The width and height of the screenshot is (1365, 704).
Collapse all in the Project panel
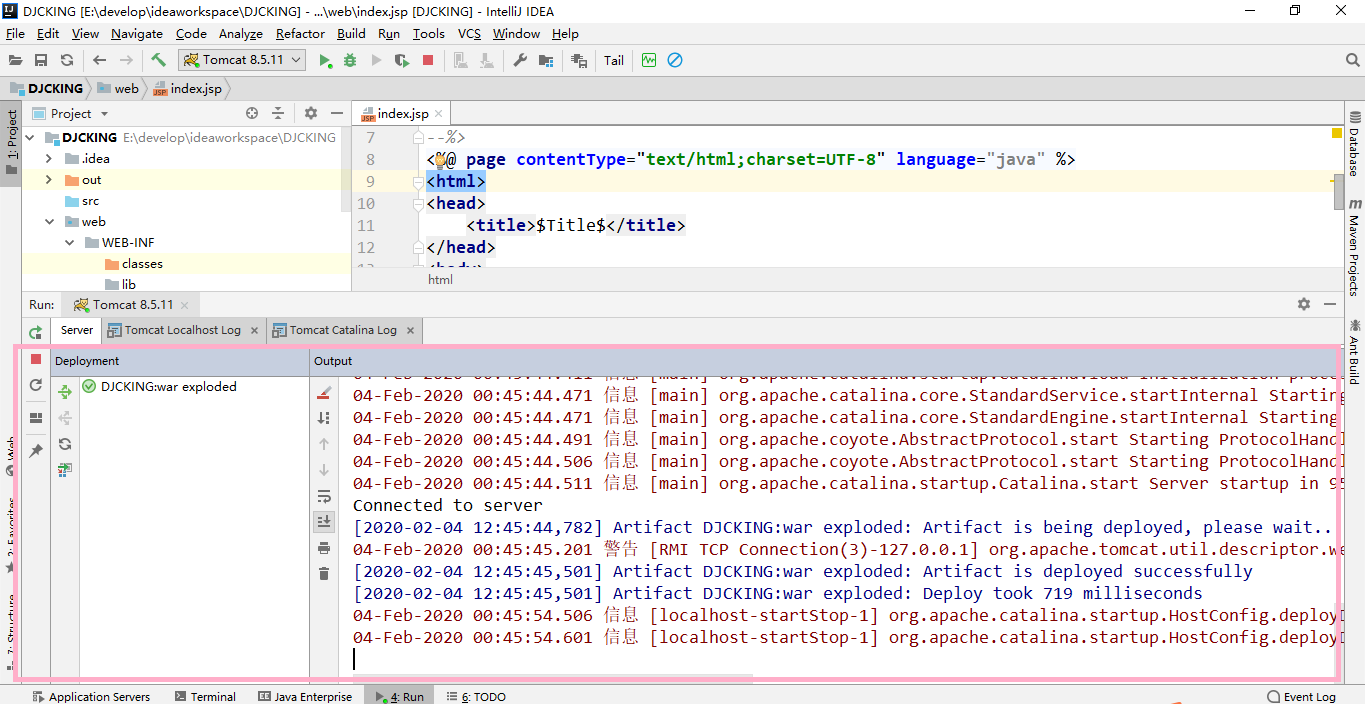pyautogui.click(x=278, y=114)
